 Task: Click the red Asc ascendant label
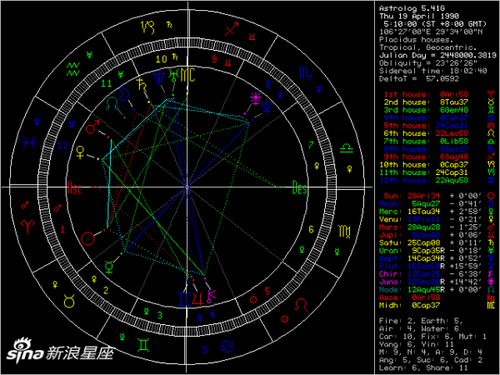74,187
